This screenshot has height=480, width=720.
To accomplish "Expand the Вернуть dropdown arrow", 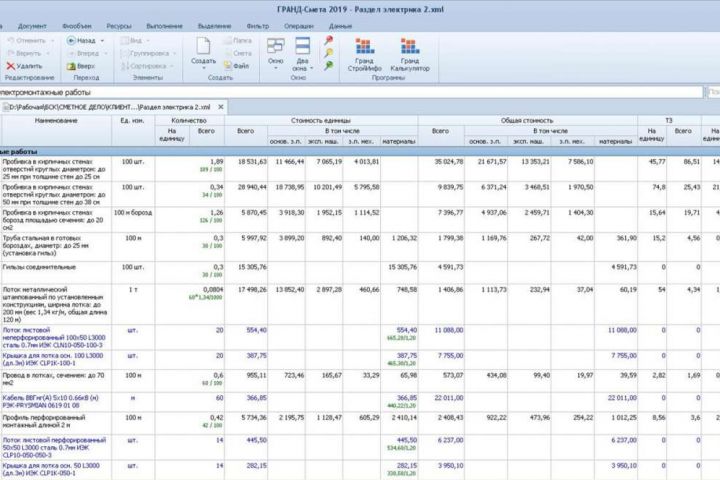I will (47, 54).
